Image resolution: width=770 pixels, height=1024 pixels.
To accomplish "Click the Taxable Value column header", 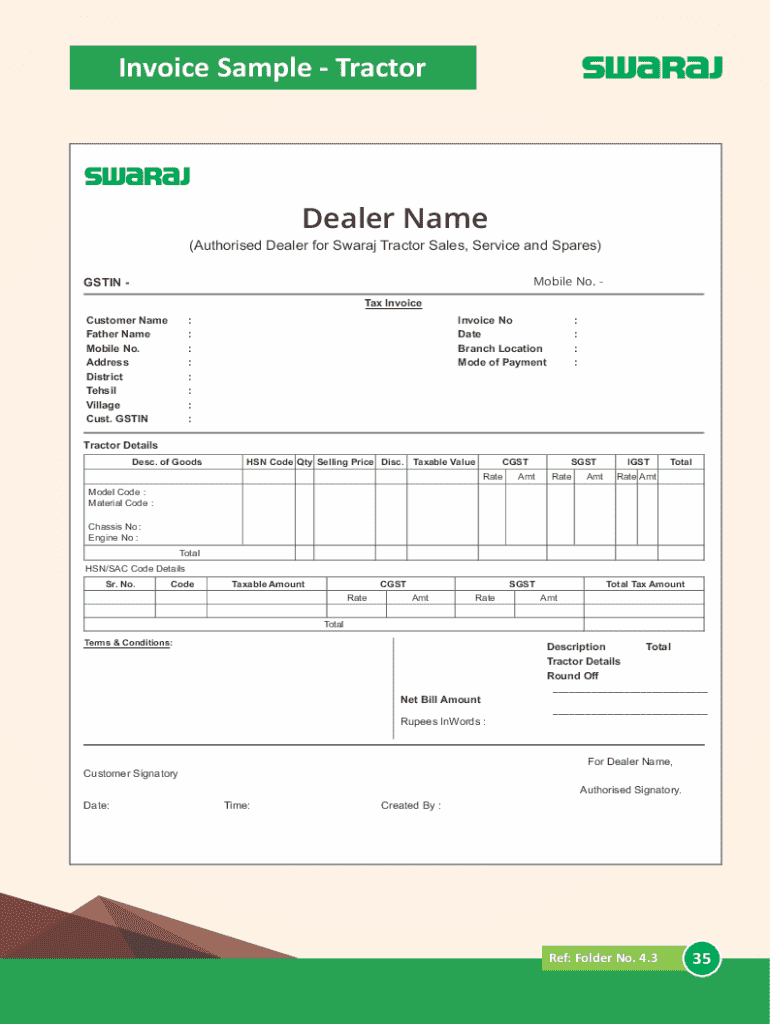I will pyautogui.click(x=444, y=462).
